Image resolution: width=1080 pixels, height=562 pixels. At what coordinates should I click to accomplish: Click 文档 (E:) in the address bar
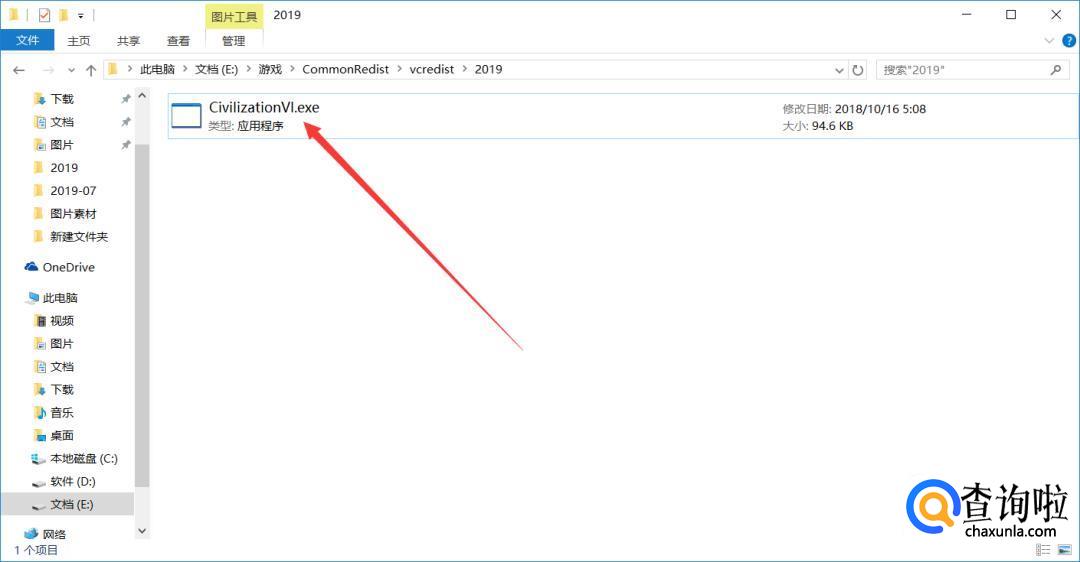click(x=216, y=70)
